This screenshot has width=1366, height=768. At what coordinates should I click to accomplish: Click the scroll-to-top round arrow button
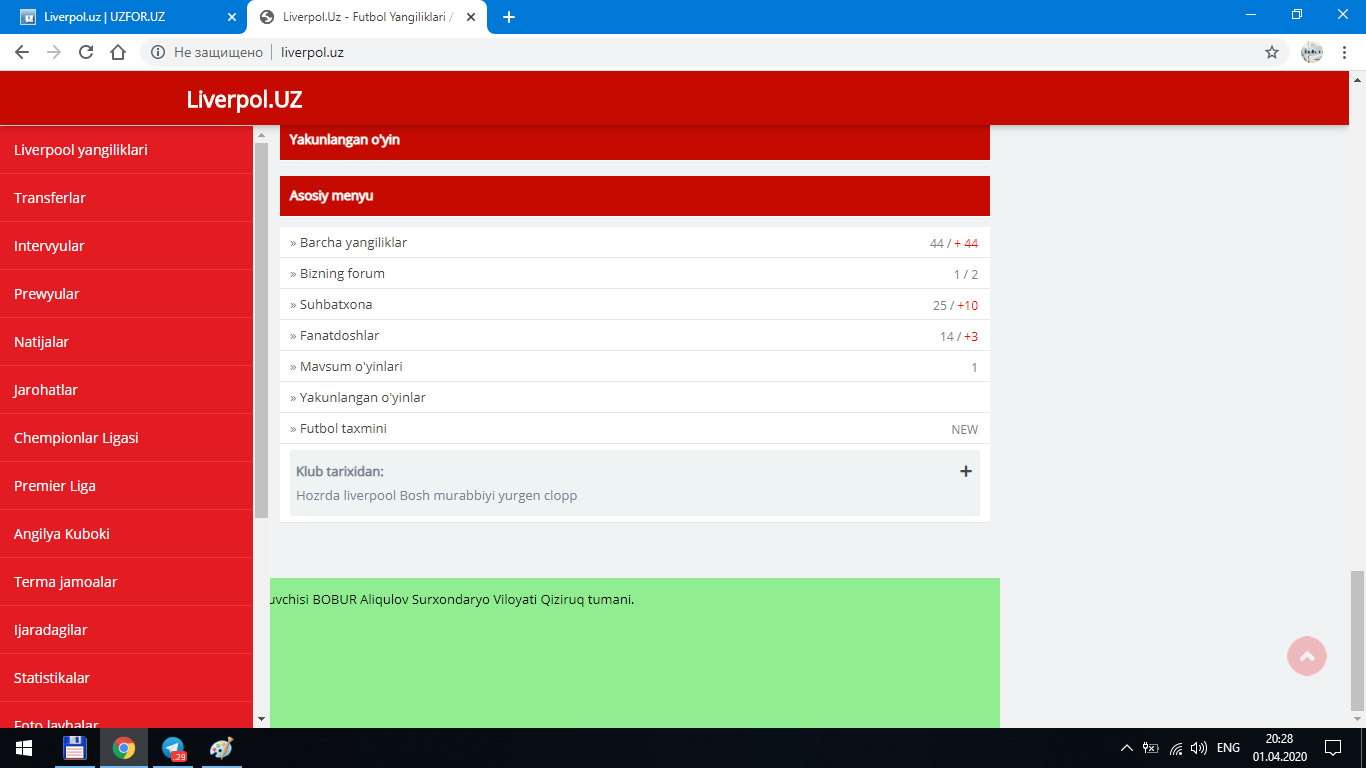(1306, 656)
